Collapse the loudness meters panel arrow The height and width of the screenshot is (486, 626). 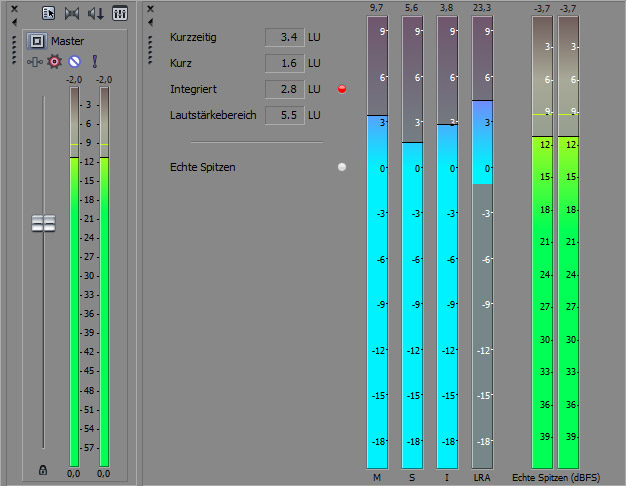click(x=149, y=21)
